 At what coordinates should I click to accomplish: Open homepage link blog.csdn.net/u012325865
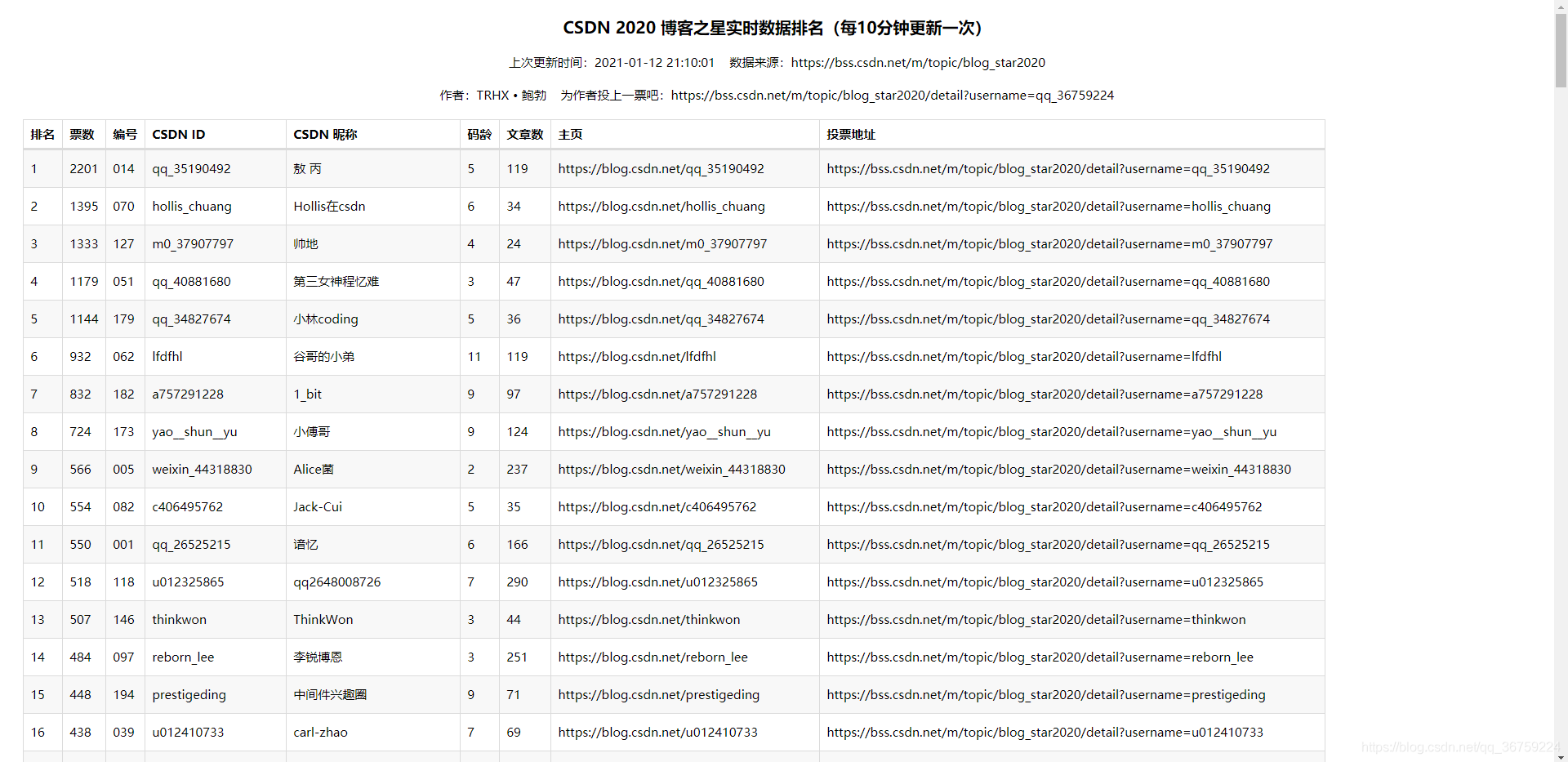[x=658, y=582]
